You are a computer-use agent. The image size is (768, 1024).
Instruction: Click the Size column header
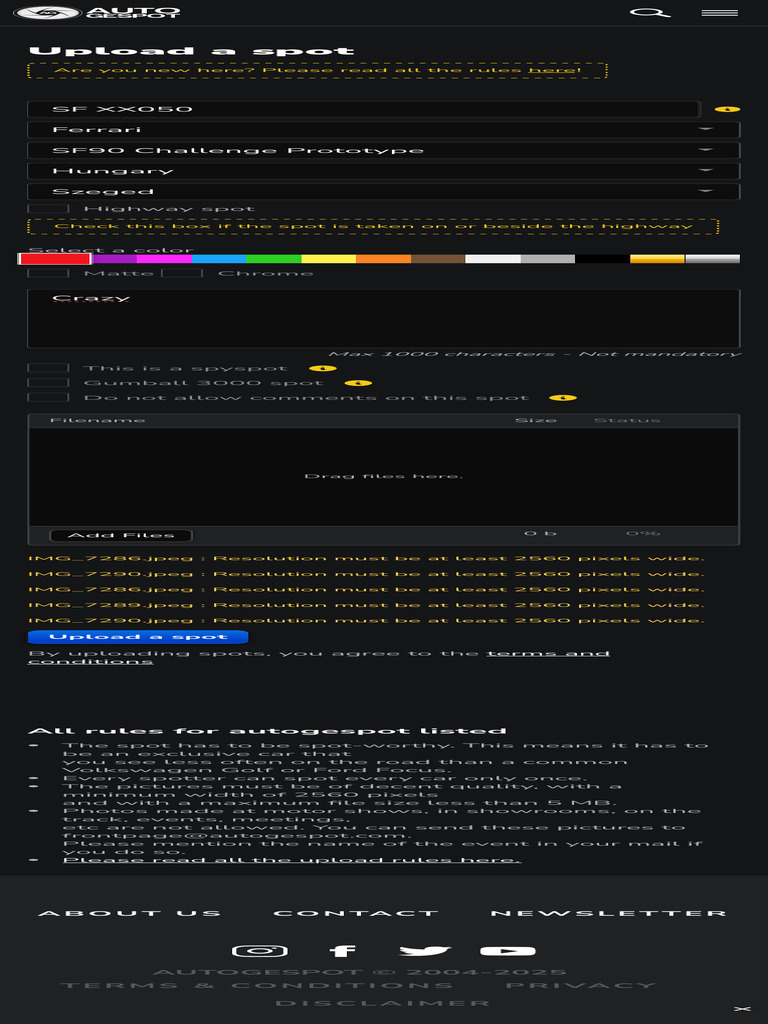(536, 420)
